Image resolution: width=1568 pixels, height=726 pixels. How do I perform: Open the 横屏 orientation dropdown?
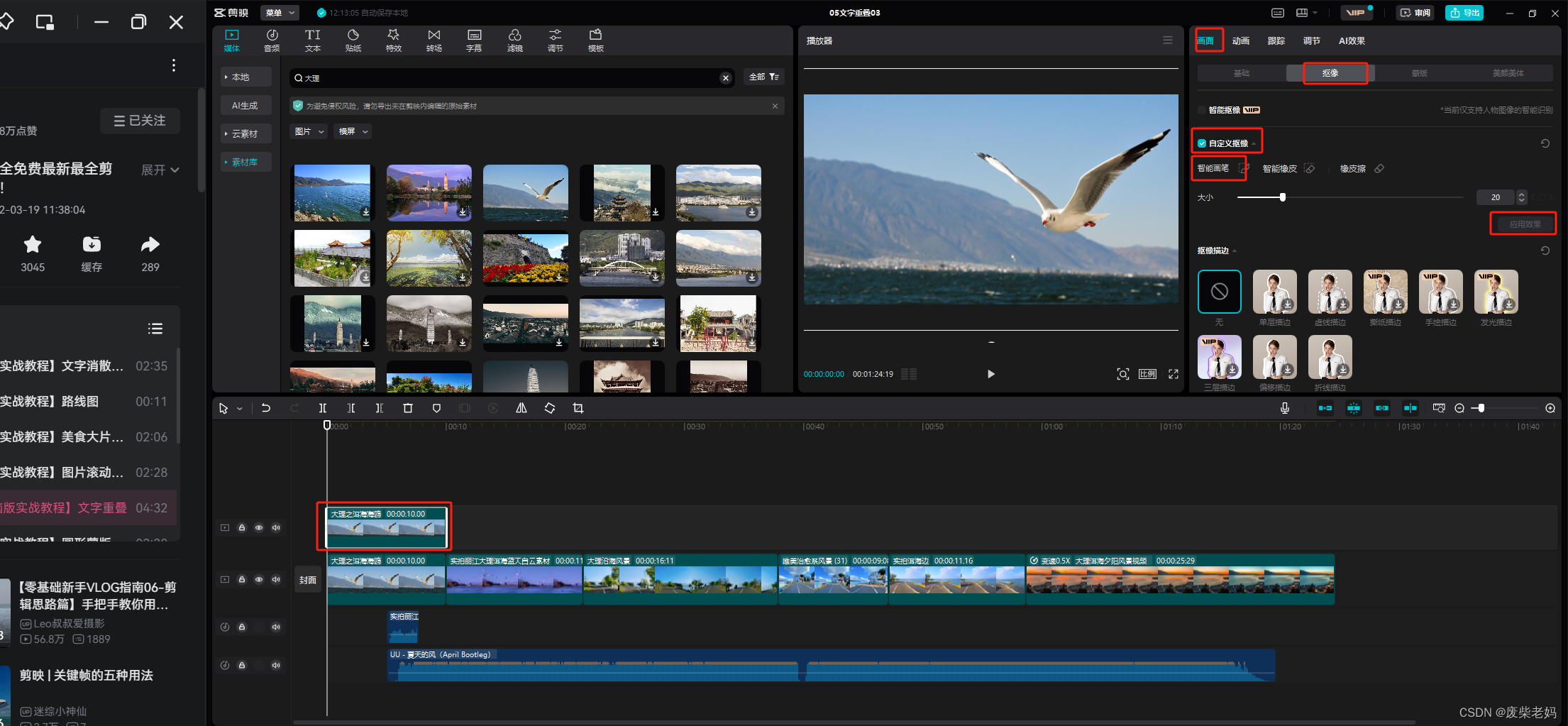click(x=353, y=131)
